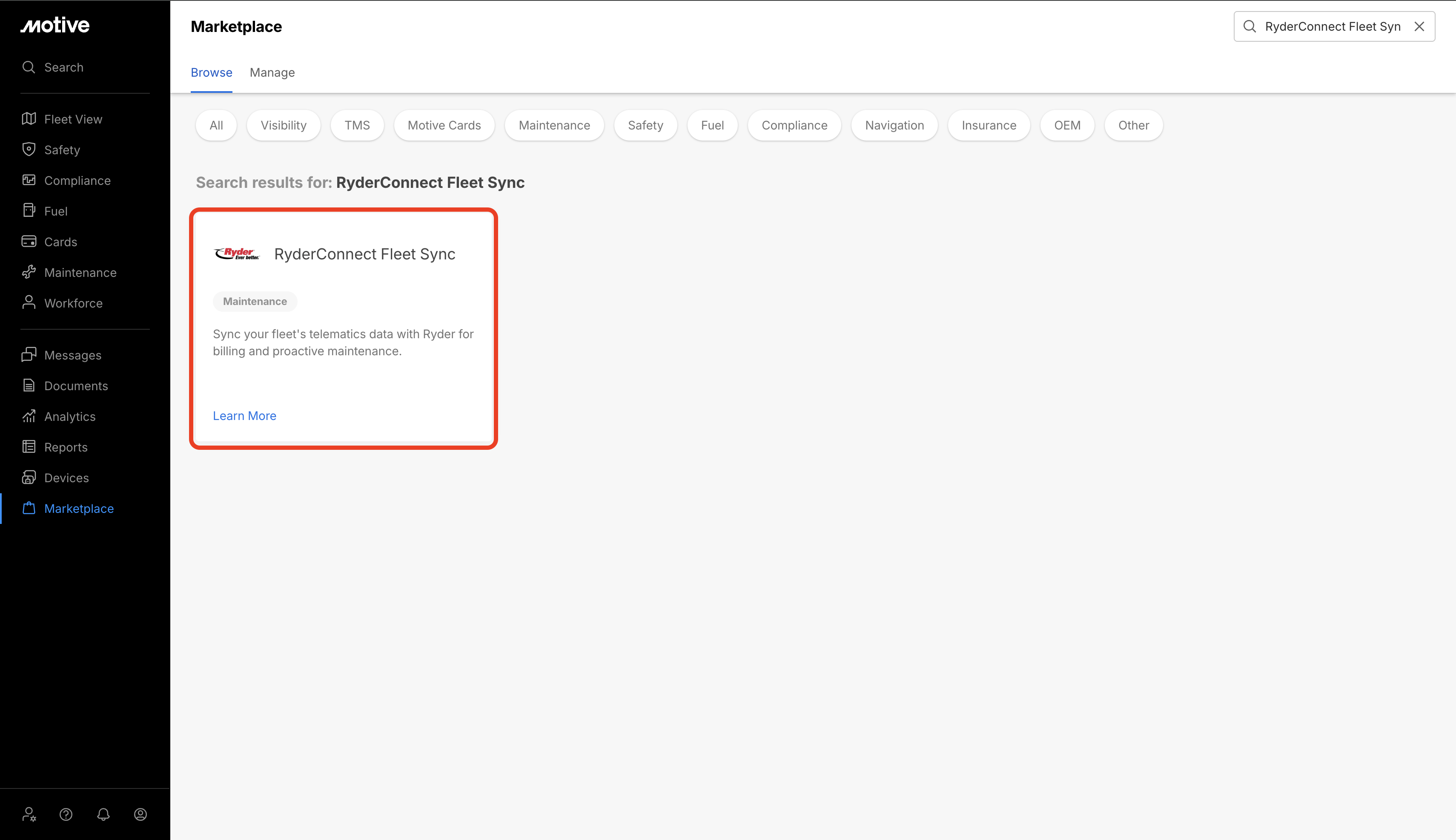Go to Fuel via sidebar label
The height and width of the screenshot is (840, 1456).
[56, 210]
